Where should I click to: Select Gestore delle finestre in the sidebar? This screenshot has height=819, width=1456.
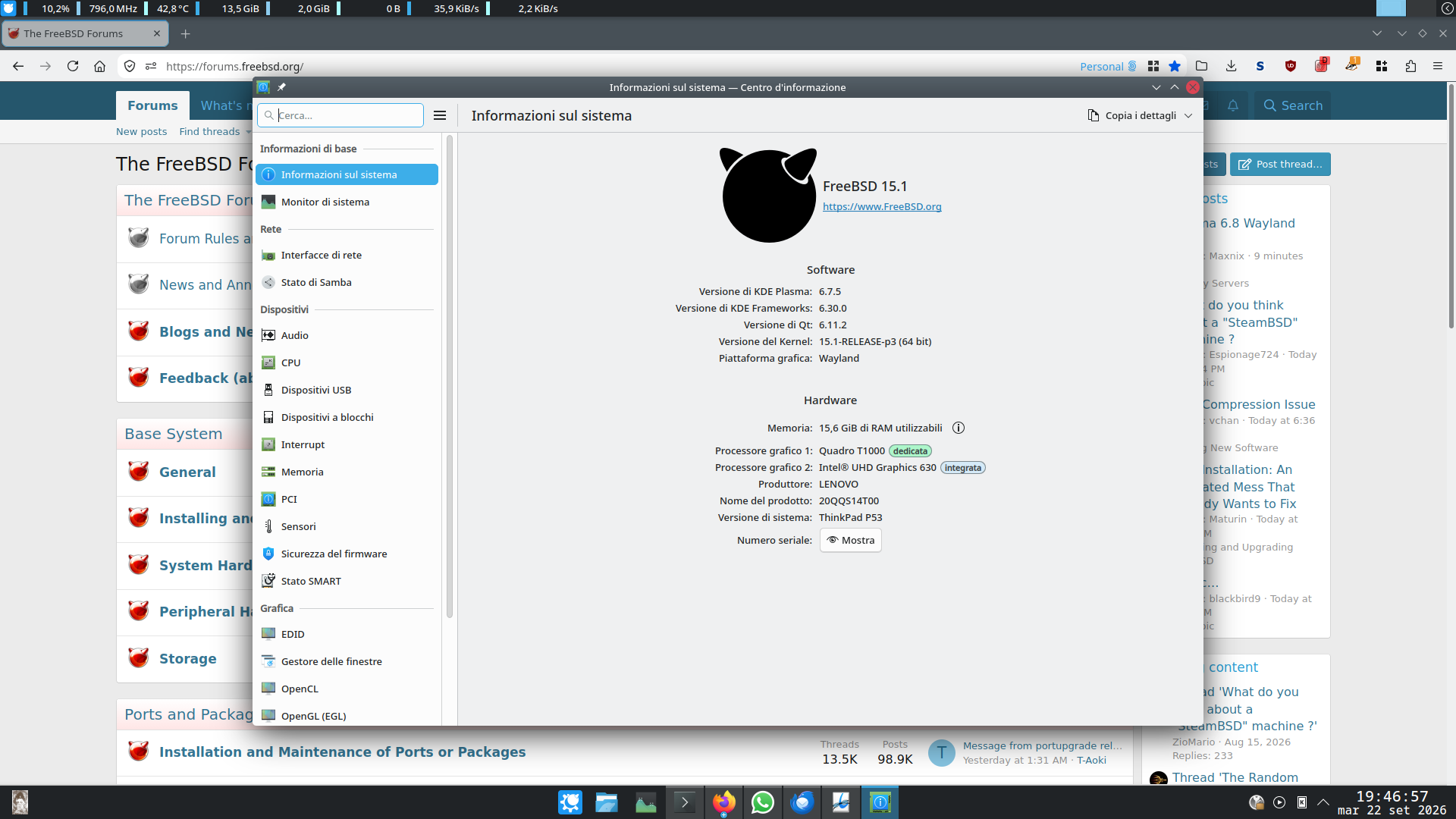[x=347, y=661]
